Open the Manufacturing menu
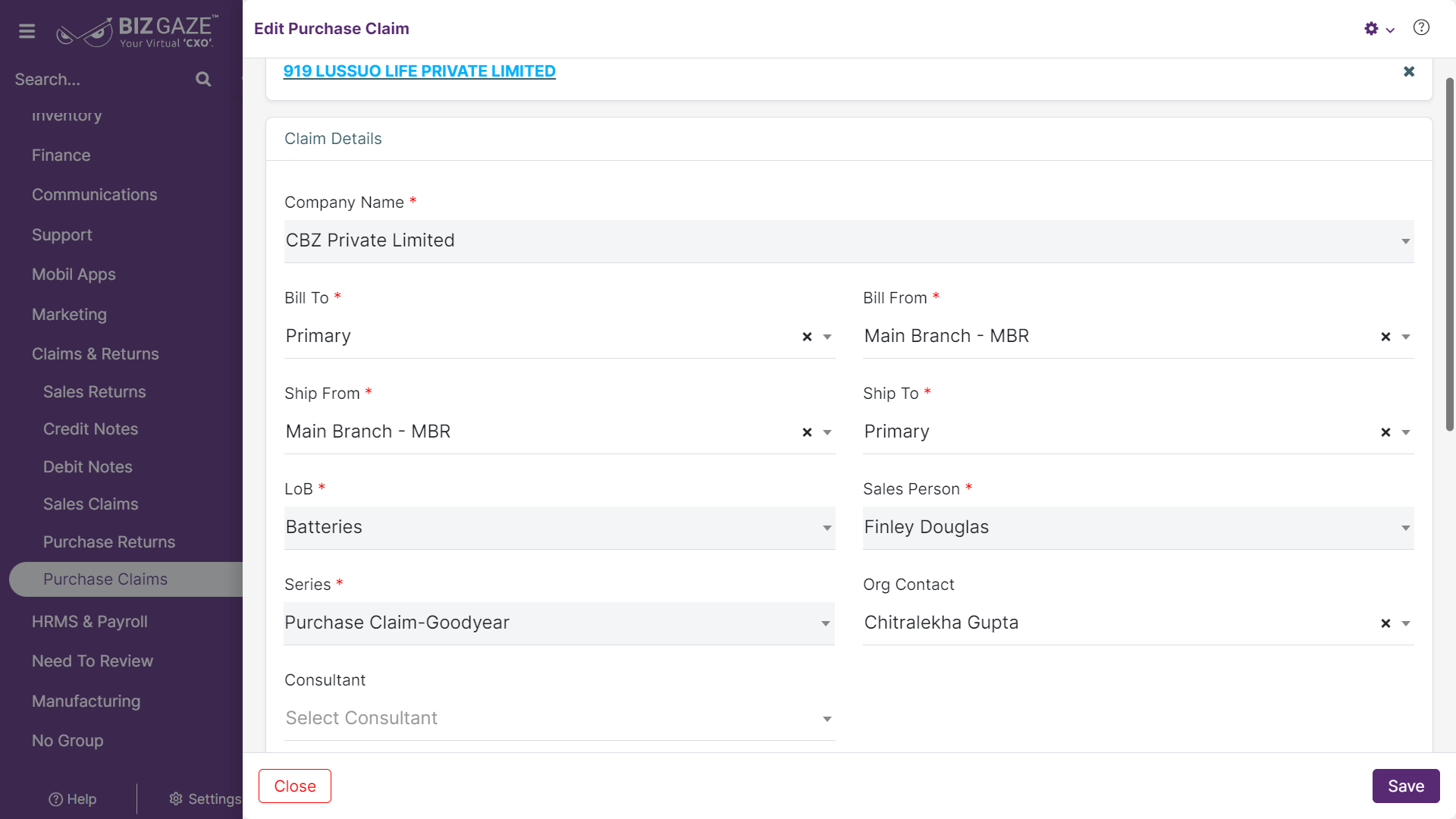 86,701
